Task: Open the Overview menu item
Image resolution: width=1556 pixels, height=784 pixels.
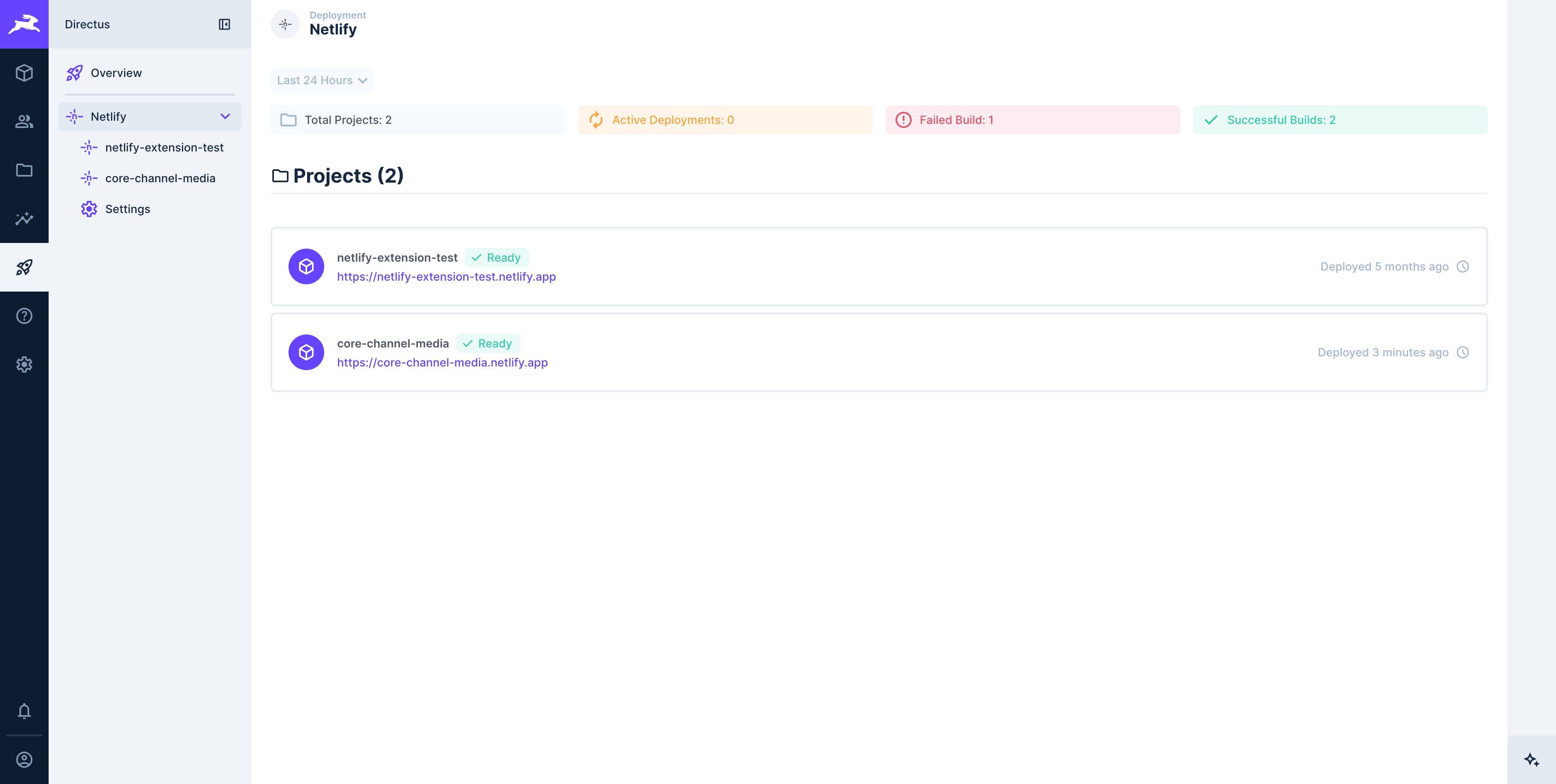Action: pyautogui.click(x=116, y=72)
